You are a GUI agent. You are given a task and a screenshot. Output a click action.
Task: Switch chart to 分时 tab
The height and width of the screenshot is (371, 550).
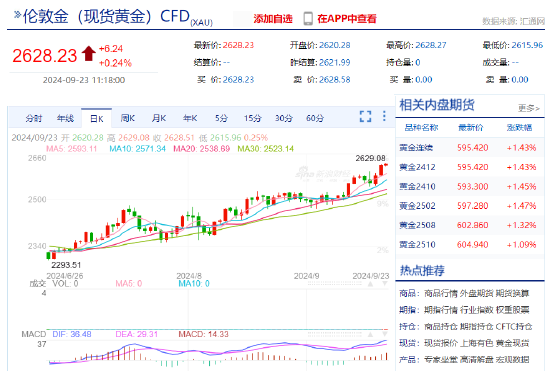pyautogui.click(x=34, y=119)
